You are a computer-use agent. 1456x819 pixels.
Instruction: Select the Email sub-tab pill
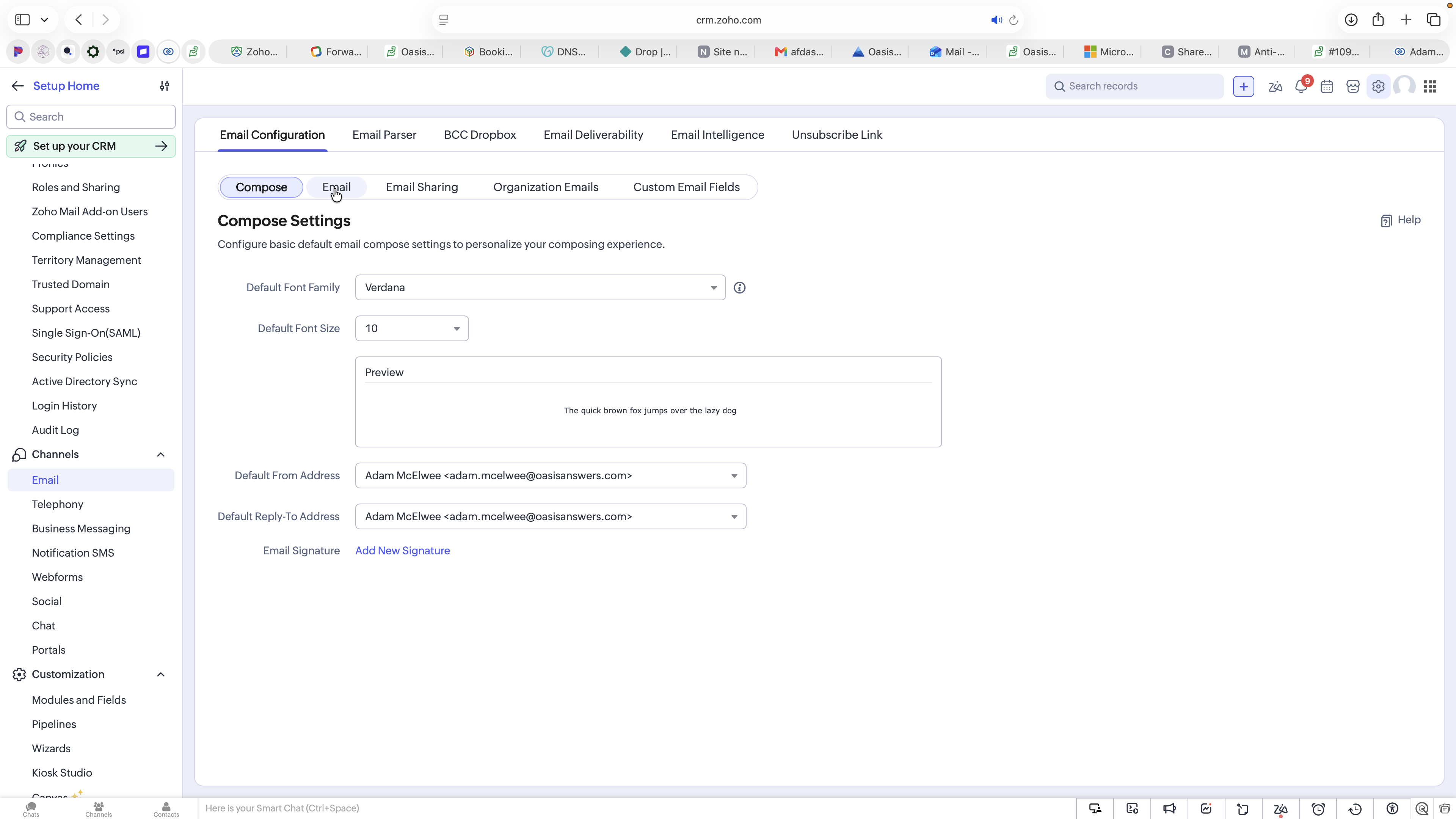click(336, 187)
